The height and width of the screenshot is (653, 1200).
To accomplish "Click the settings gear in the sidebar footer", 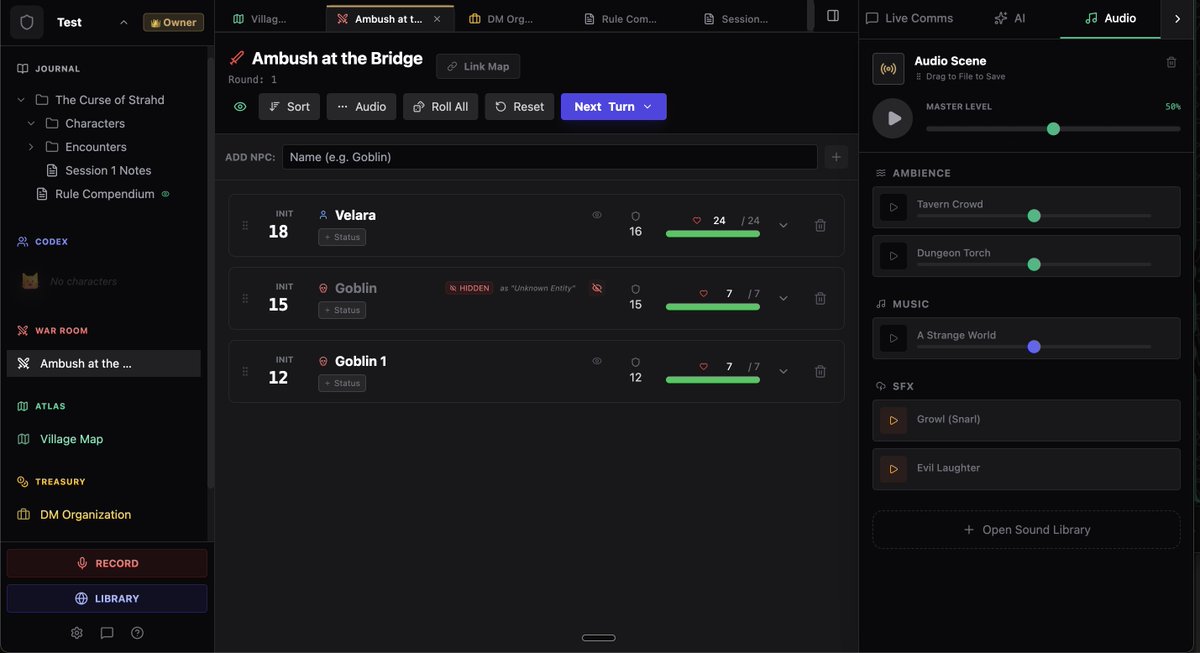I will 77,633.
